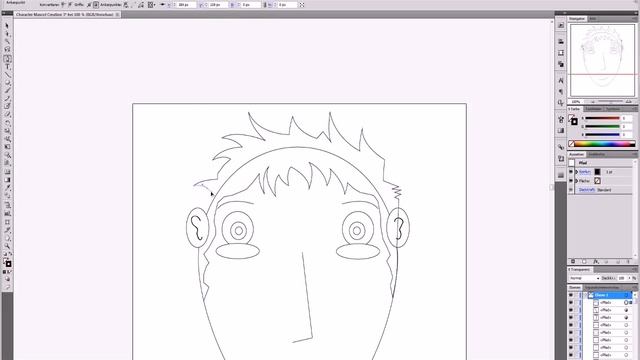Click the blue B color slider

click(x=602, y=135)
